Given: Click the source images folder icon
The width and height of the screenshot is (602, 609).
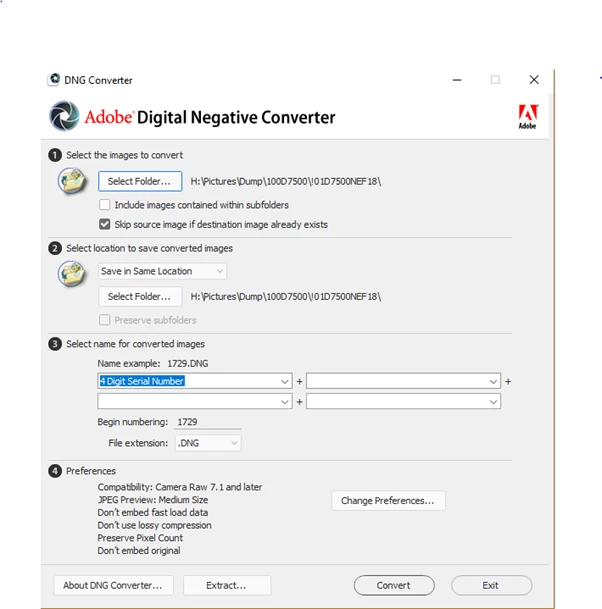Looking at the screenshot, I should coord(72,181).
